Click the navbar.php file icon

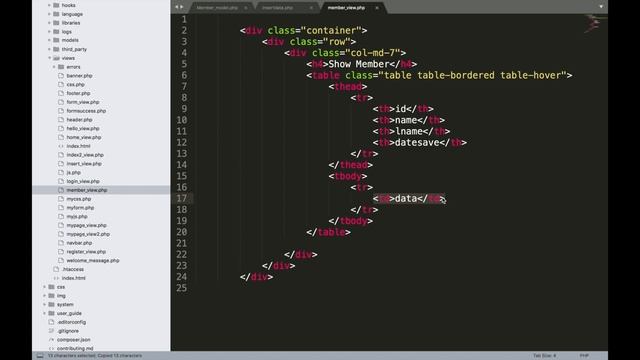[x=61, y=243]
